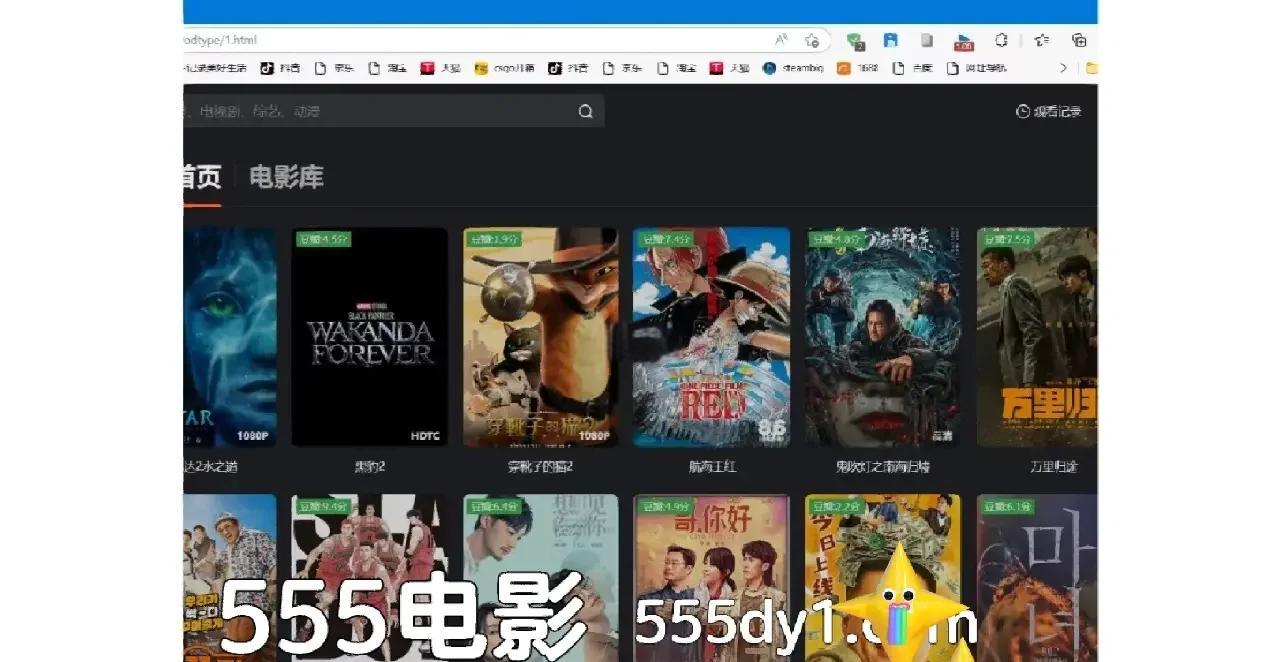The width and height of the screenshot is (1280, 662).
Task: Click the 万里归途 title link
Action: point(1054,467)
